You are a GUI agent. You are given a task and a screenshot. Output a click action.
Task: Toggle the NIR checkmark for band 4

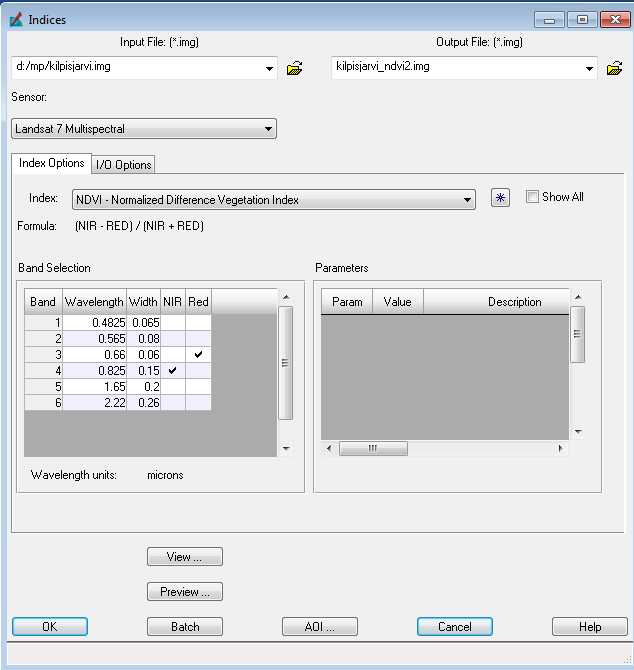coord(173,370)
